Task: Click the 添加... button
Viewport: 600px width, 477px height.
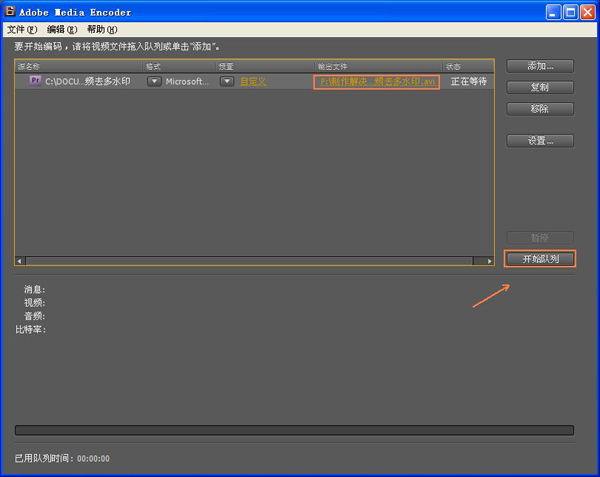Action: (540, 66)
